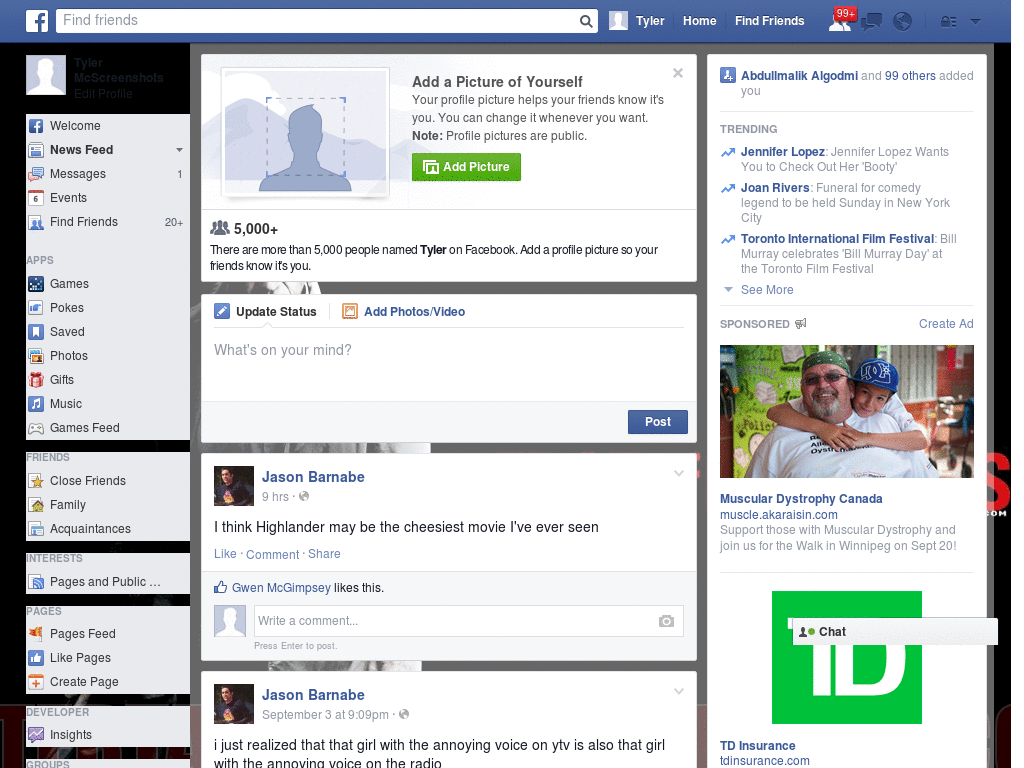This screenshot has height=768, width=1024.
Task: Go to Home in top bar
Action: pyautogui.click(x=699, y=21)
